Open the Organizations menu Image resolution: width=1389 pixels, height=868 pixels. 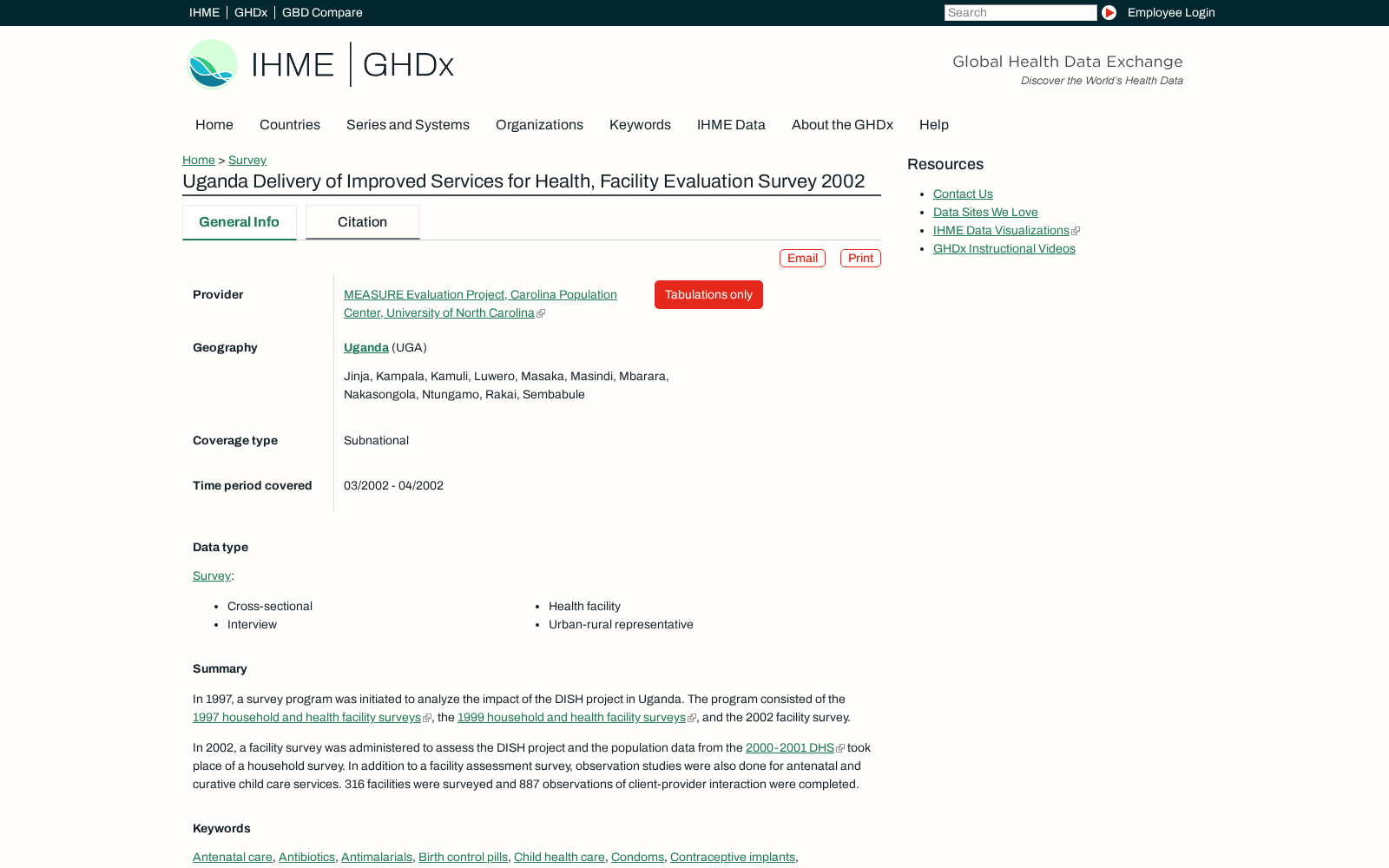pos(539,125)
